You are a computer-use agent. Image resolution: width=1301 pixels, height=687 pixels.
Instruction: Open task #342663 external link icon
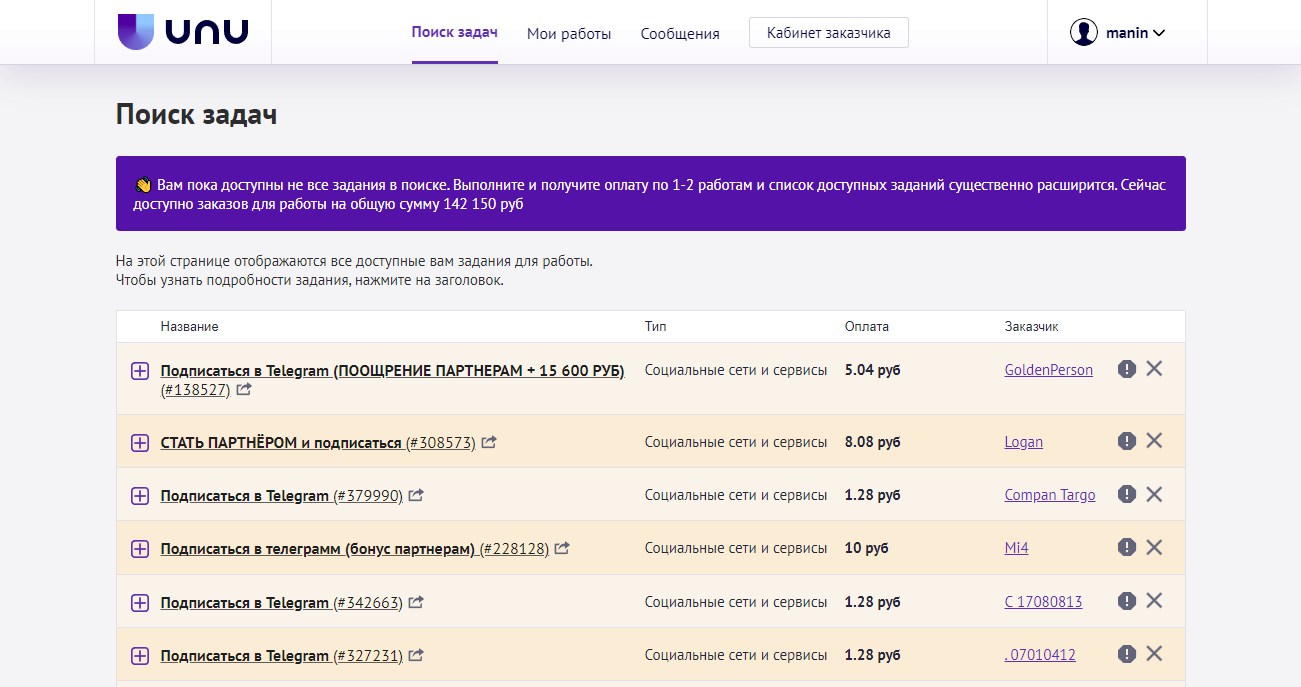[x=416, y=602]
